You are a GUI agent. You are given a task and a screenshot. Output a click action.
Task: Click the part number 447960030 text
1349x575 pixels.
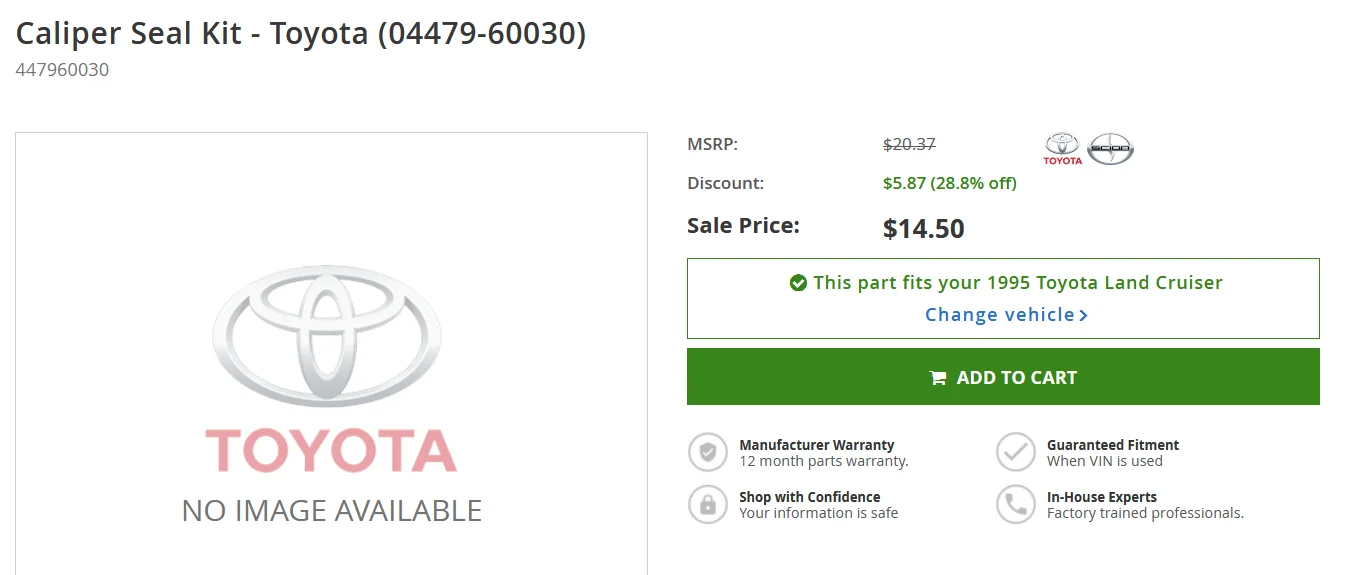(x=62, y=70)
